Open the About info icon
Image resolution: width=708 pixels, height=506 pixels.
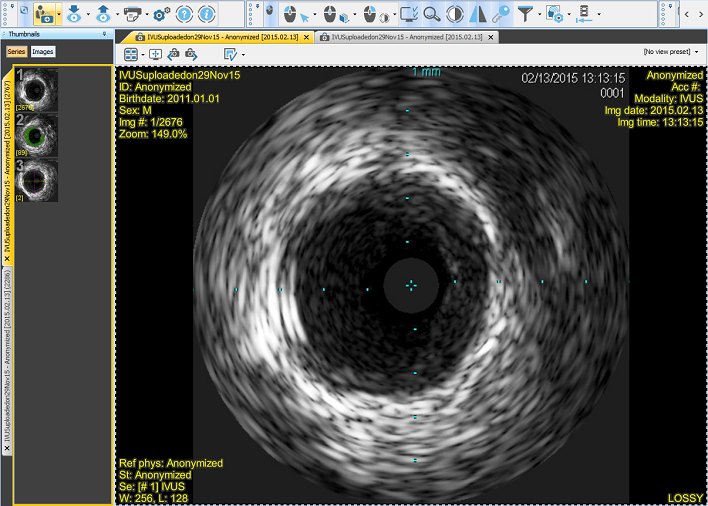point(207,14)
